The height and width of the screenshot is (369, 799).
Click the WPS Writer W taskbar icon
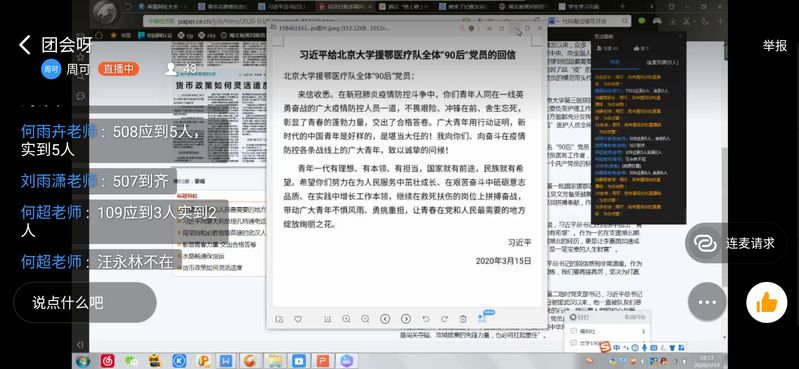pyautogui.click(x=226, y=361)
